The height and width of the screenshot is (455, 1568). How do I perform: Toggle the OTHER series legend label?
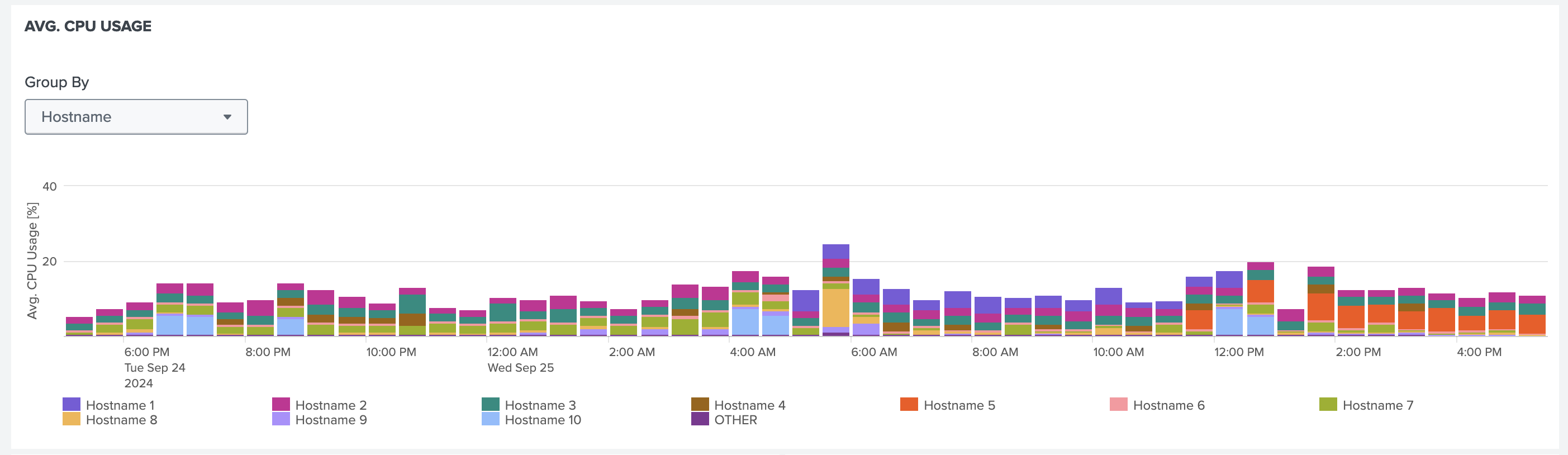coord(735,420)
